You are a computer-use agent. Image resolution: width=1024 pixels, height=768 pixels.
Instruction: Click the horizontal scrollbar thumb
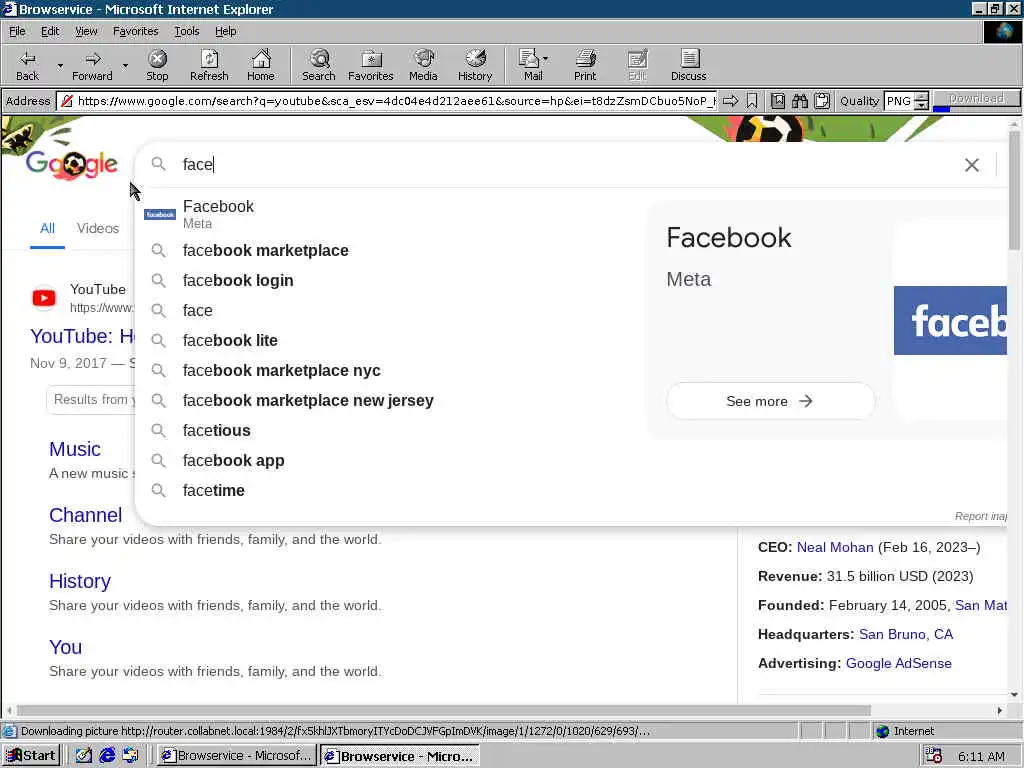tap(444, 710)
